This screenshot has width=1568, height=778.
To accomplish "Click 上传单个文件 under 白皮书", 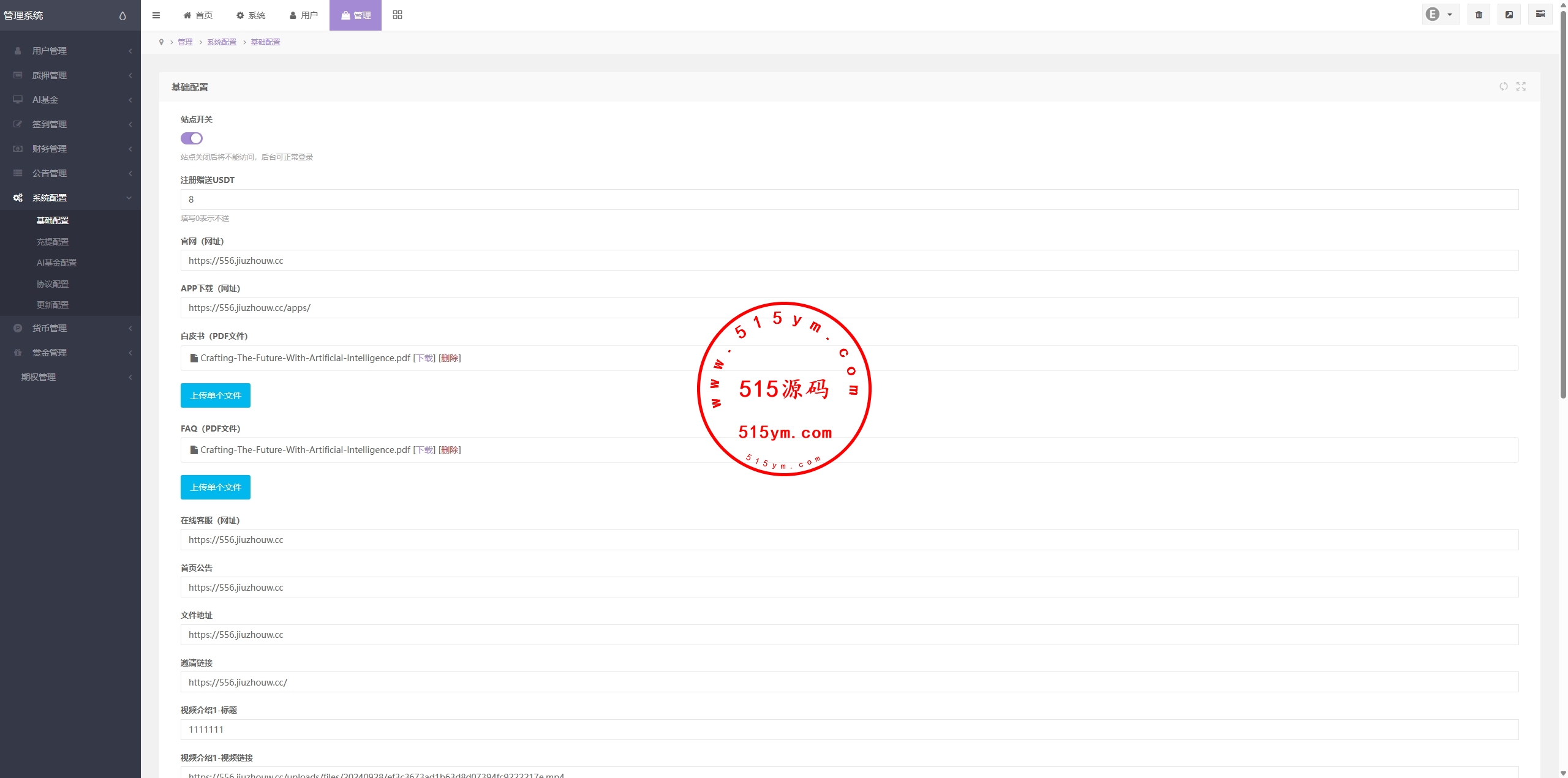I will (x=216, y=395).
